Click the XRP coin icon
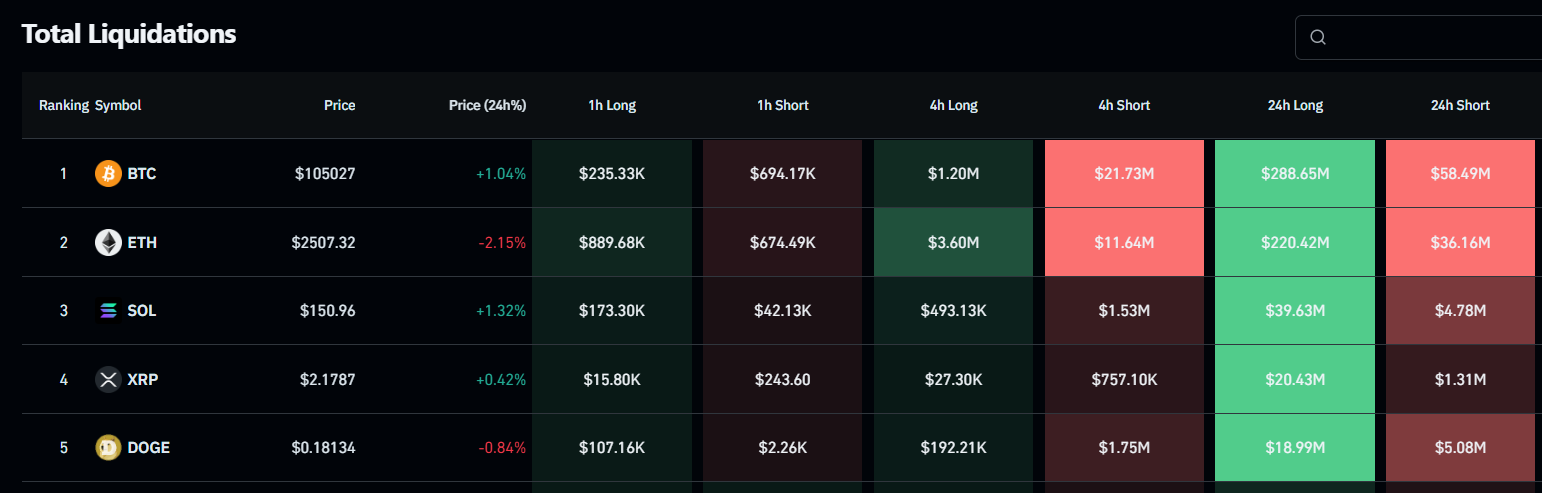 click(x=108, y=380)
